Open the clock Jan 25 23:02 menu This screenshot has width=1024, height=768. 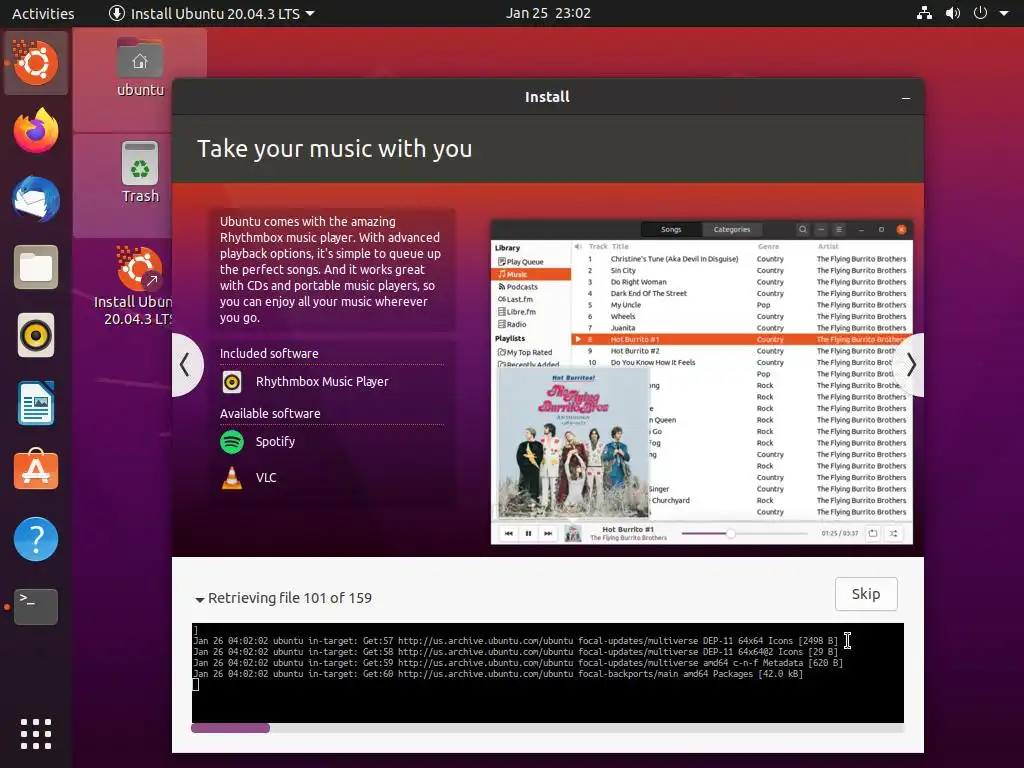[x=548, y=13]
